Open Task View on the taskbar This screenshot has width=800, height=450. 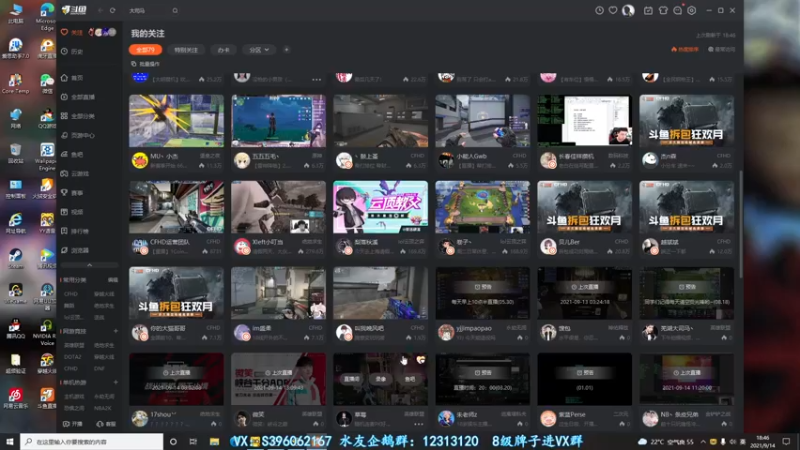pos(193,441)
